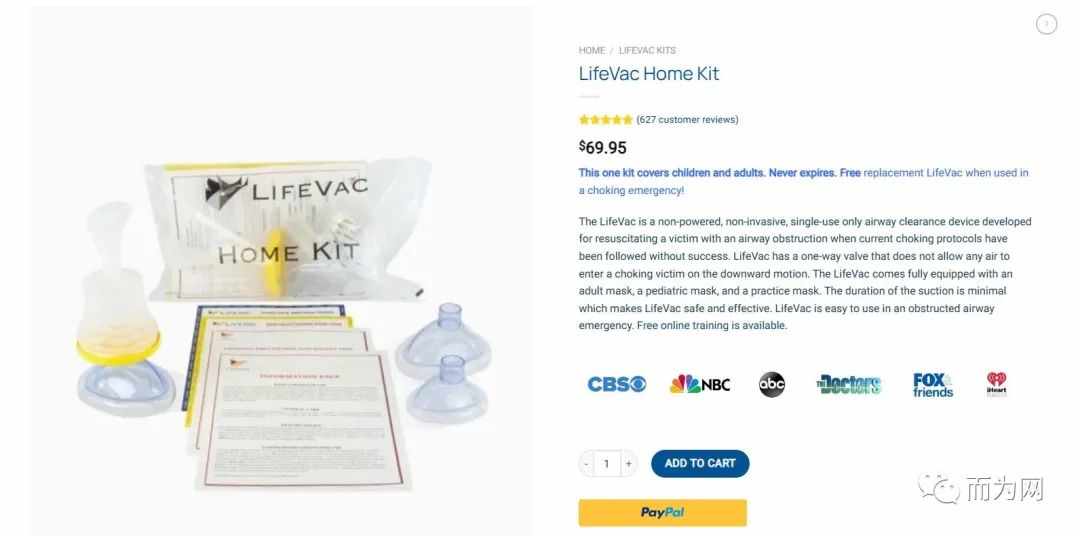The height and width of the screenshot is (536, 1080).
Task: Click the iHeart radio logo
Action: 996,384
